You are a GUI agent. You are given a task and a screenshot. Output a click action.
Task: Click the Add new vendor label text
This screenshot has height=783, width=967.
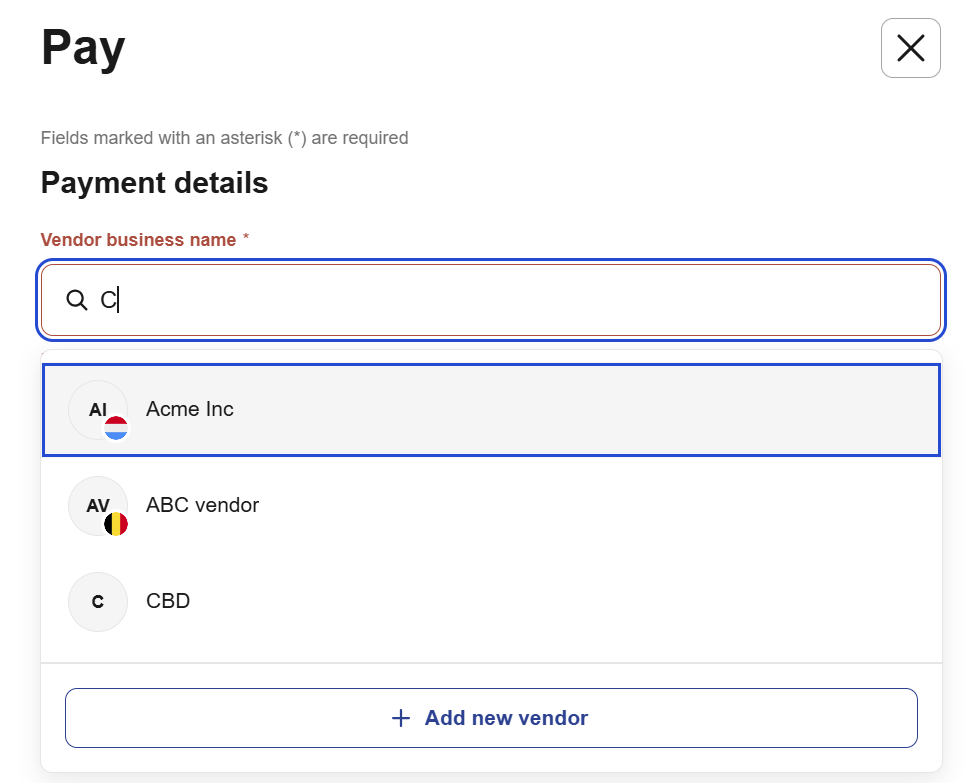pyautogui.click(x=506, y=718)
